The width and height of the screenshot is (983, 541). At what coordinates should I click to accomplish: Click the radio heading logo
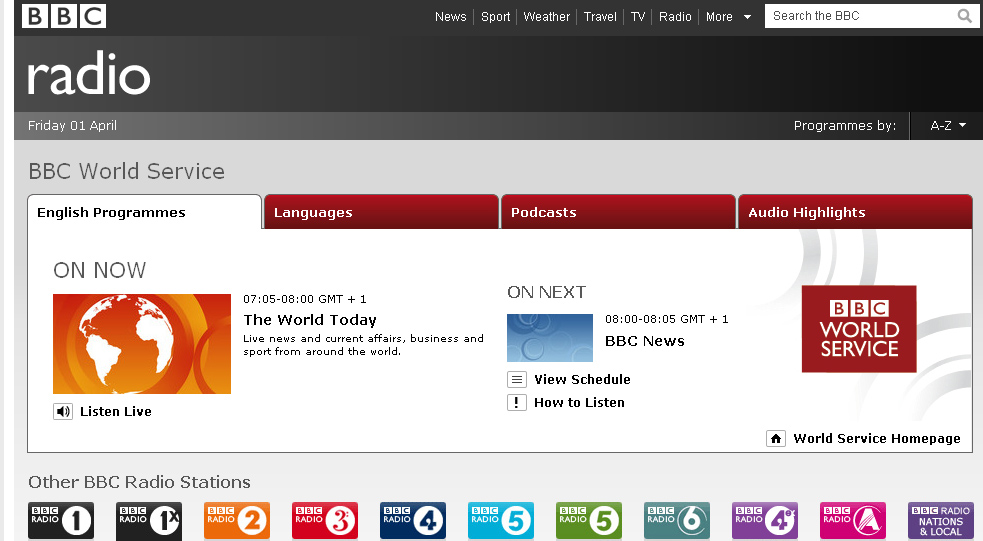coord(89,74)
